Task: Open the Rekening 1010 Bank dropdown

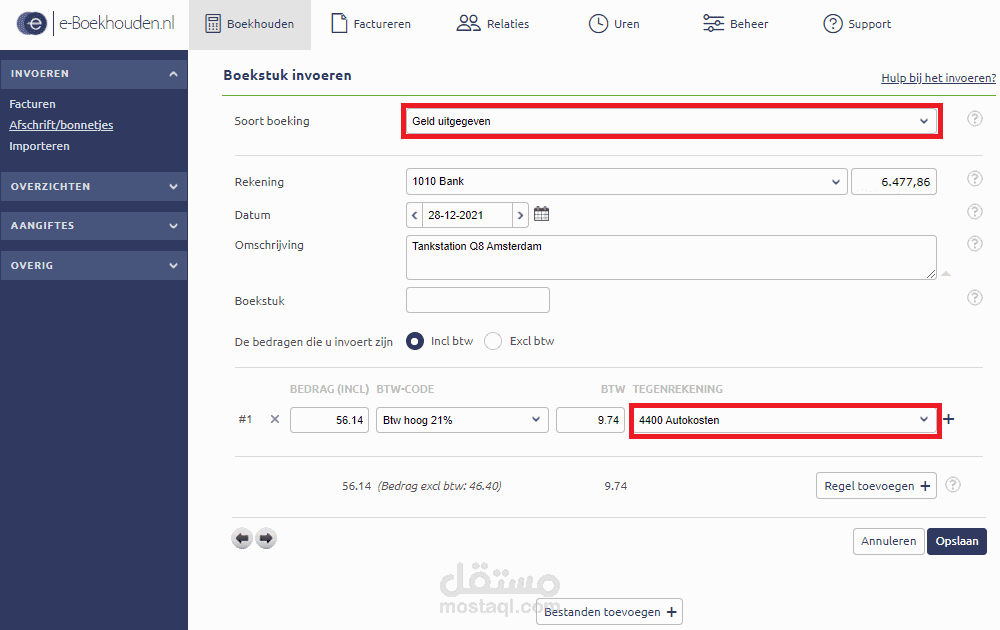Action: pyautogui.click(x=626, y=182)
